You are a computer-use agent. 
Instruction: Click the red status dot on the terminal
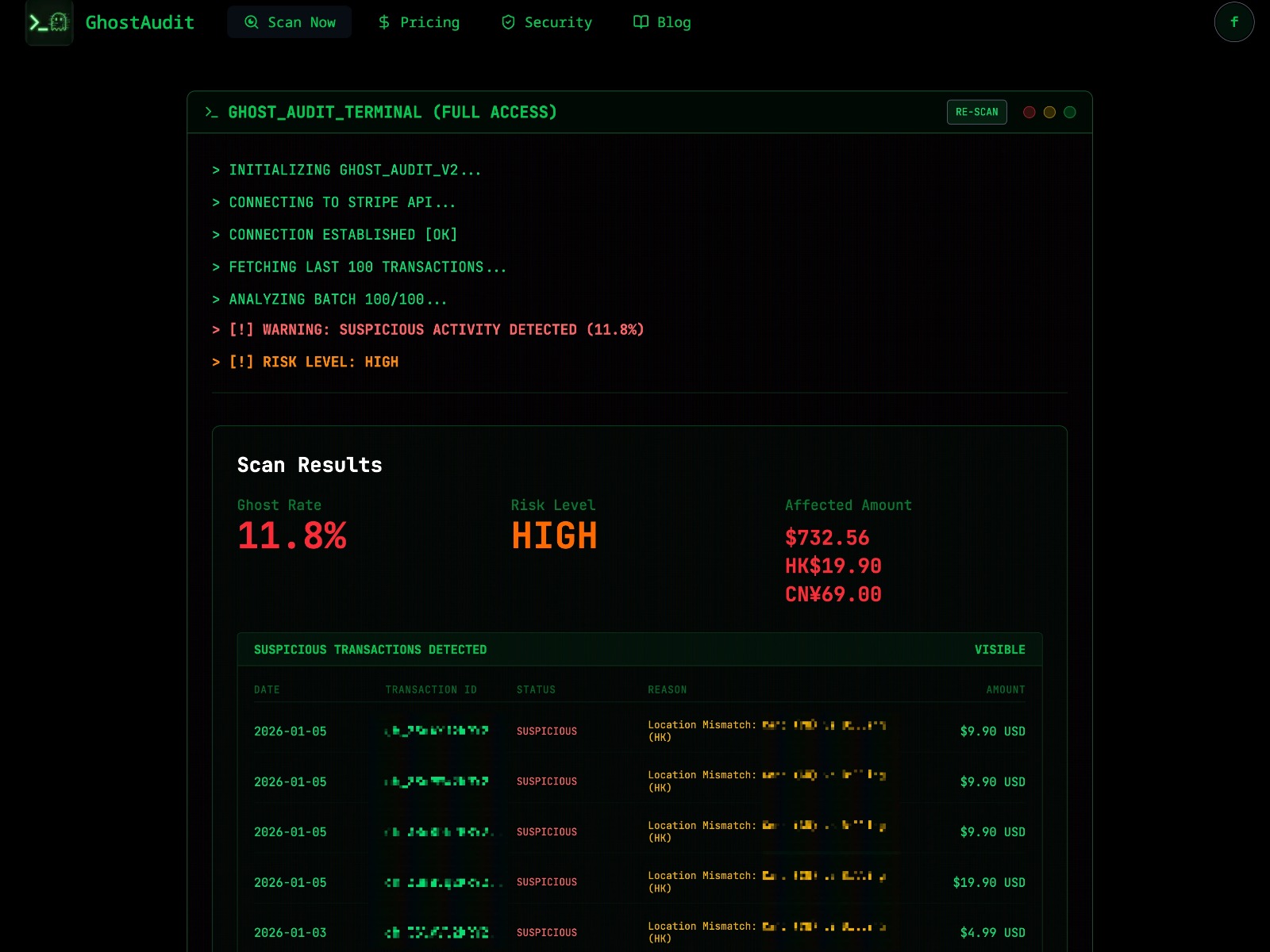coord(1029,112)
